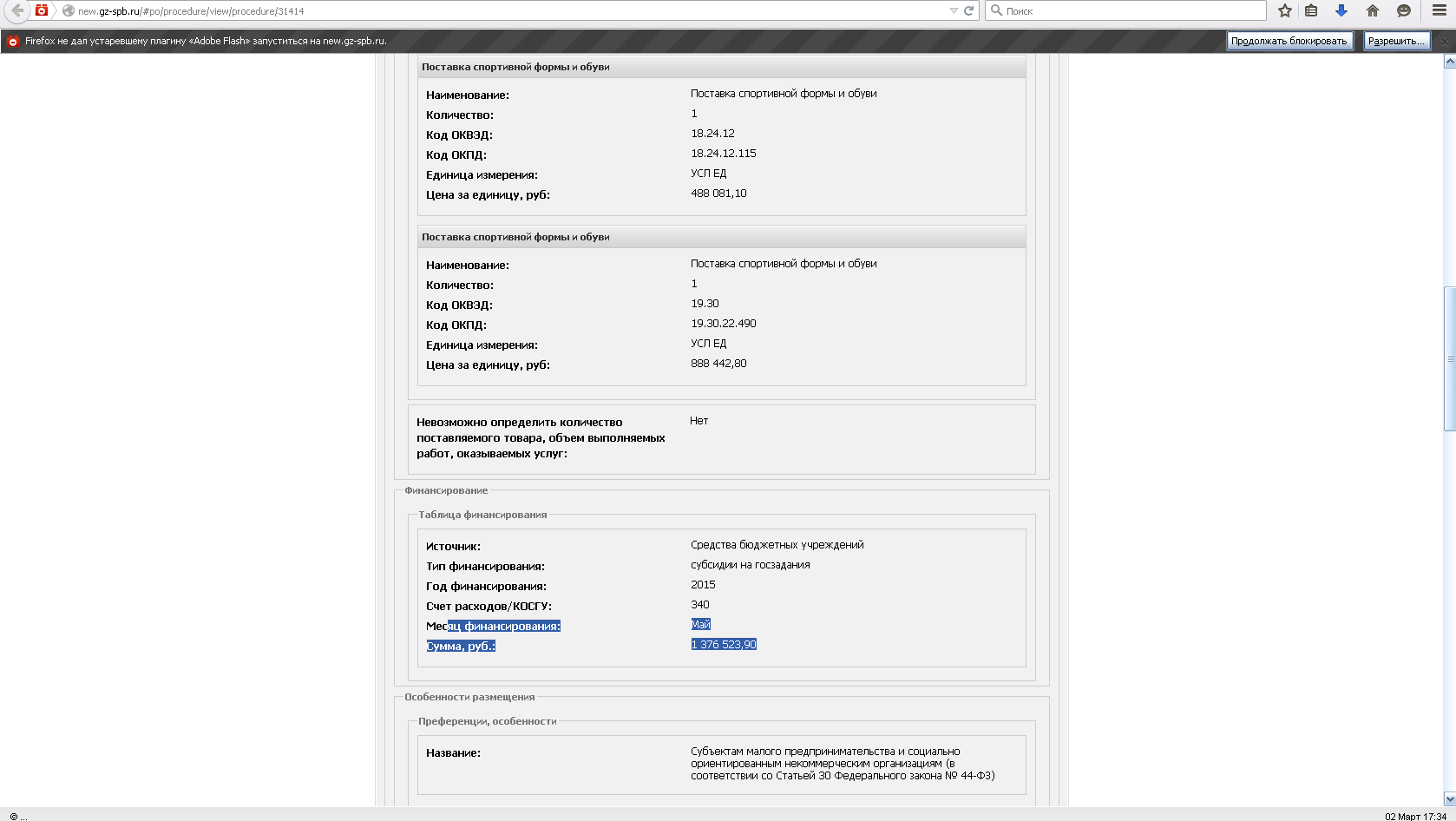This screenshot has height=821, width=1456.
Task: Click the ОКВЭД code 19.30
Action: pos(705,304)
